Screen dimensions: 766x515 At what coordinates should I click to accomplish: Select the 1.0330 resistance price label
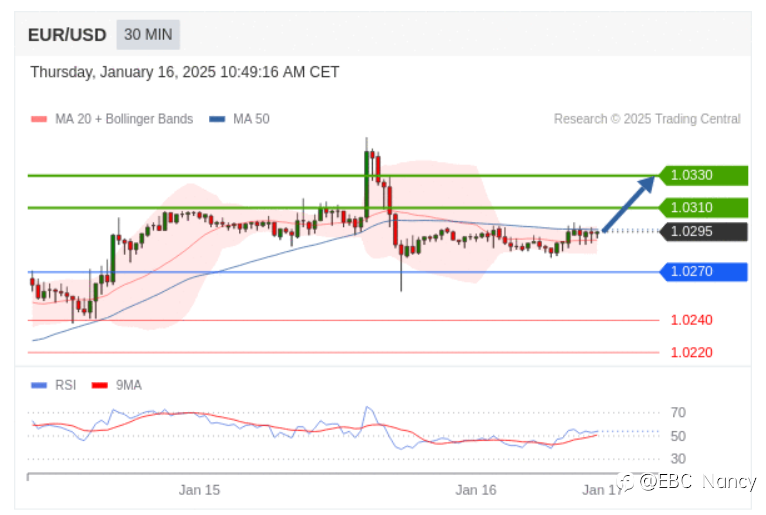[x=703, y=175]
